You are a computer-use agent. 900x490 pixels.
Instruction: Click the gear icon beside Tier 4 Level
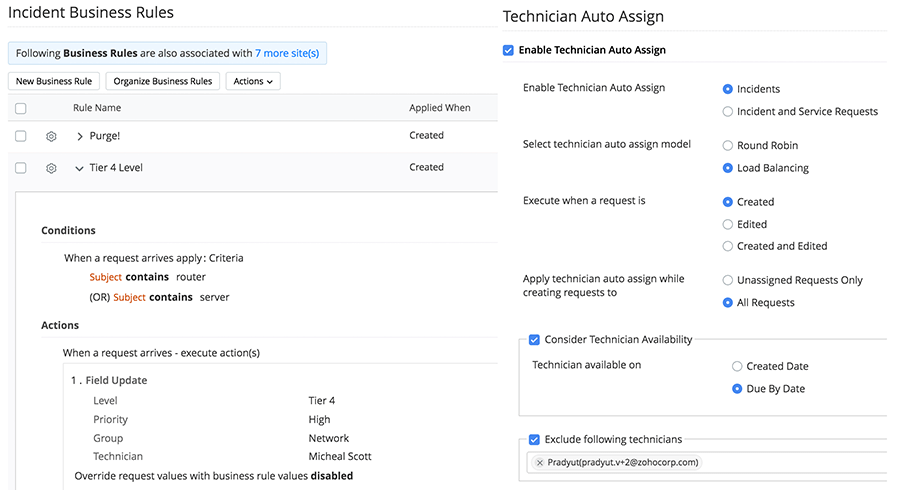(51, 168)
